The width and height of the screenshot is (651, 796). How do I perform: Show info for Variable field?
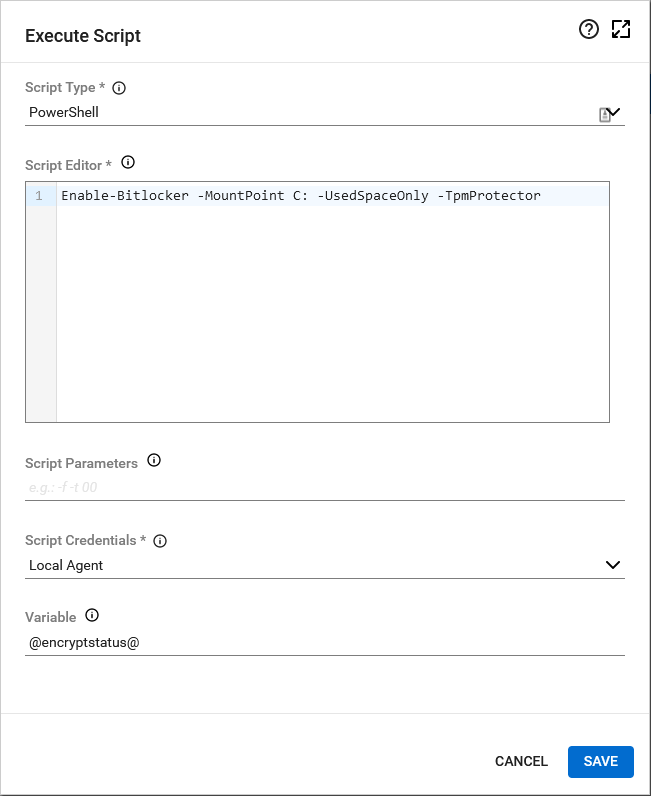(x=93, y=616)
